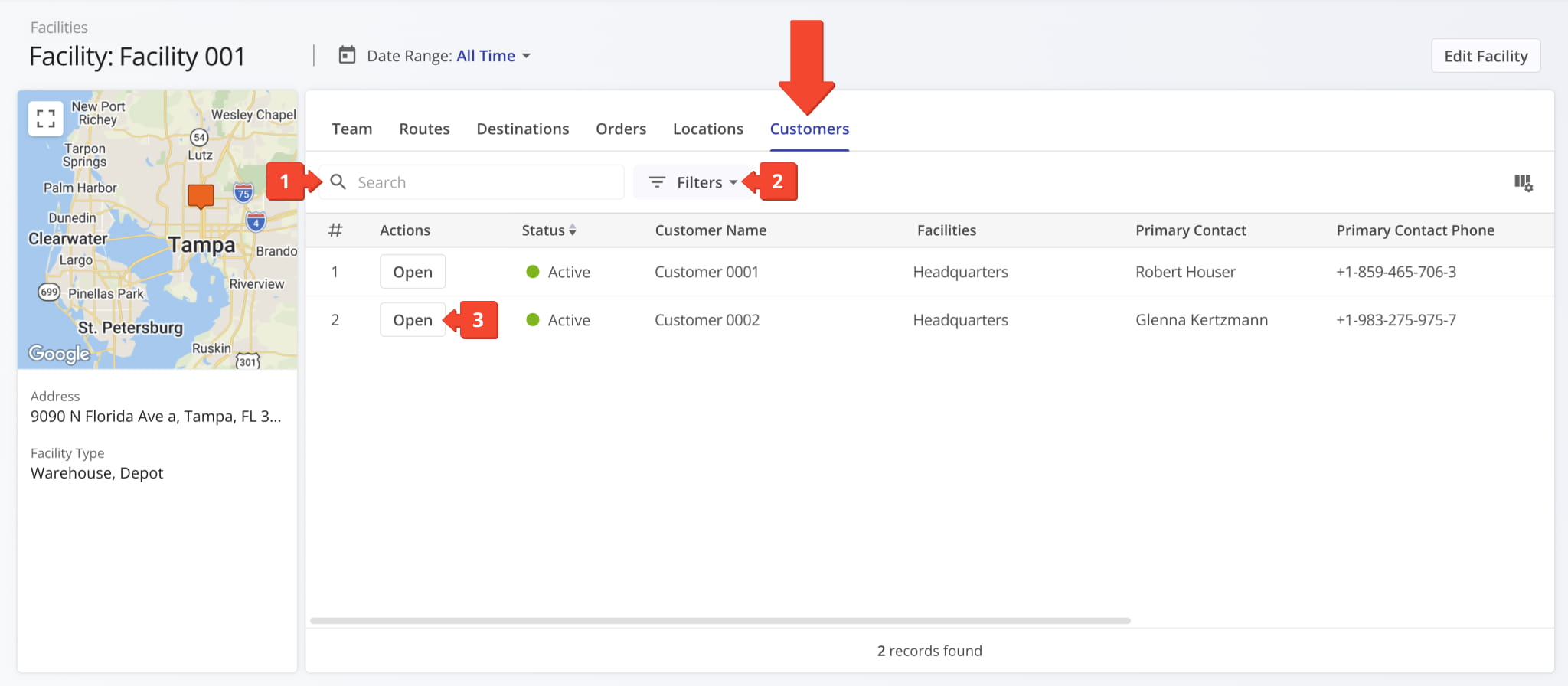Click the Status column sort arrows
The height and width of the screenshot is (686, 1568).
(572, 230)
